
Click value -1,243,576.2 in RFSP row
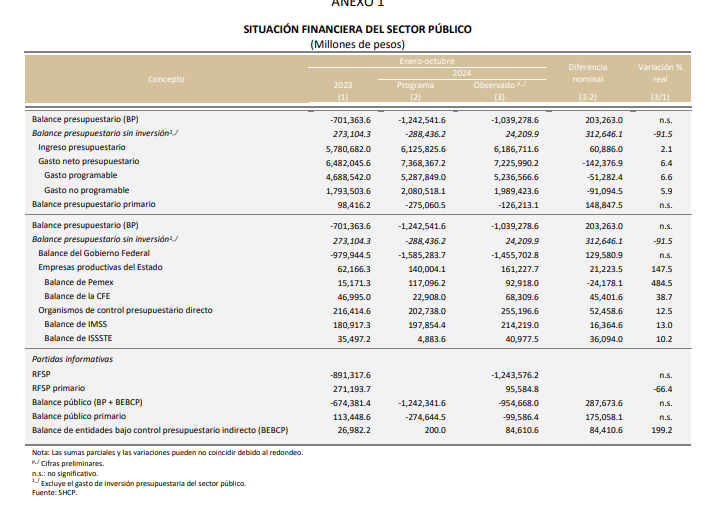click(515, 375)
